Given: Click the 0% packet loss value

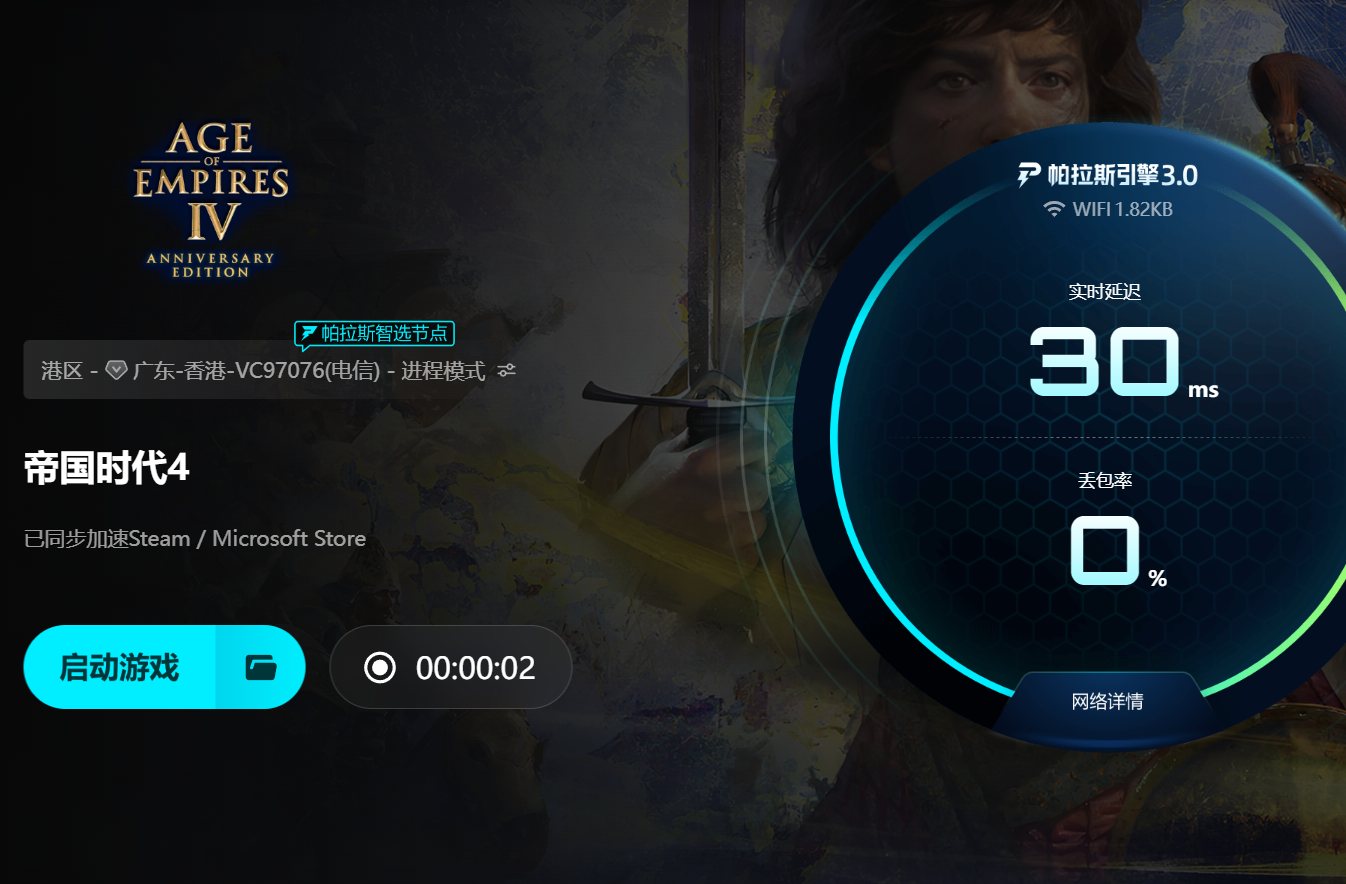Looking at the screenshot, I should pos(1119,551).
